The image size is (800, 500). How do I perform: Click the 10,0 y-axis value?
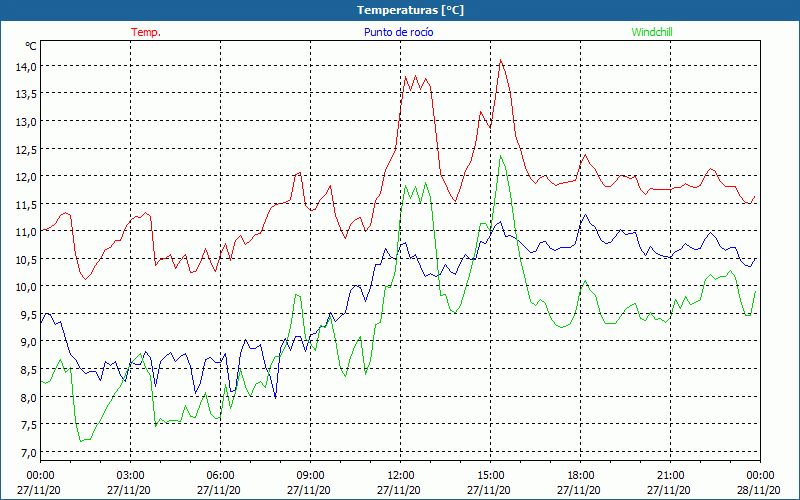click(26, 287)
